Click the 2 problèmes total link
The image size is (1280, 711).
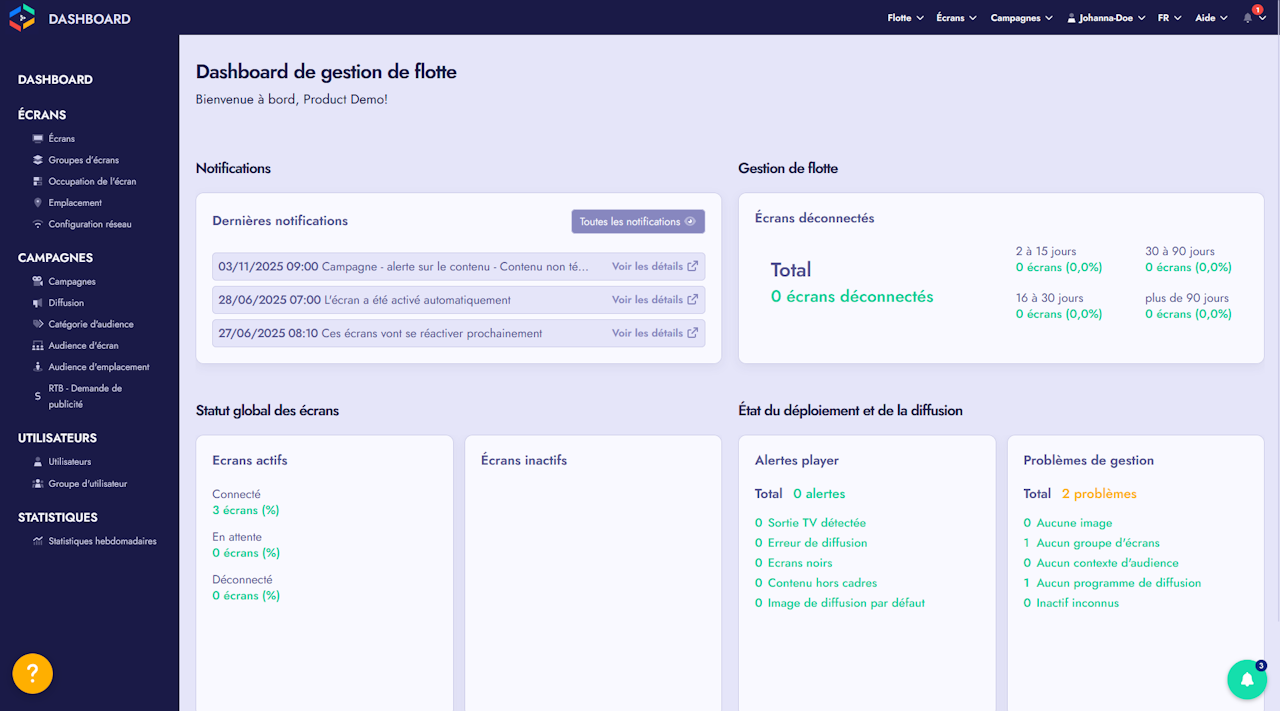pyautogui.click(x=1099, y=494)
